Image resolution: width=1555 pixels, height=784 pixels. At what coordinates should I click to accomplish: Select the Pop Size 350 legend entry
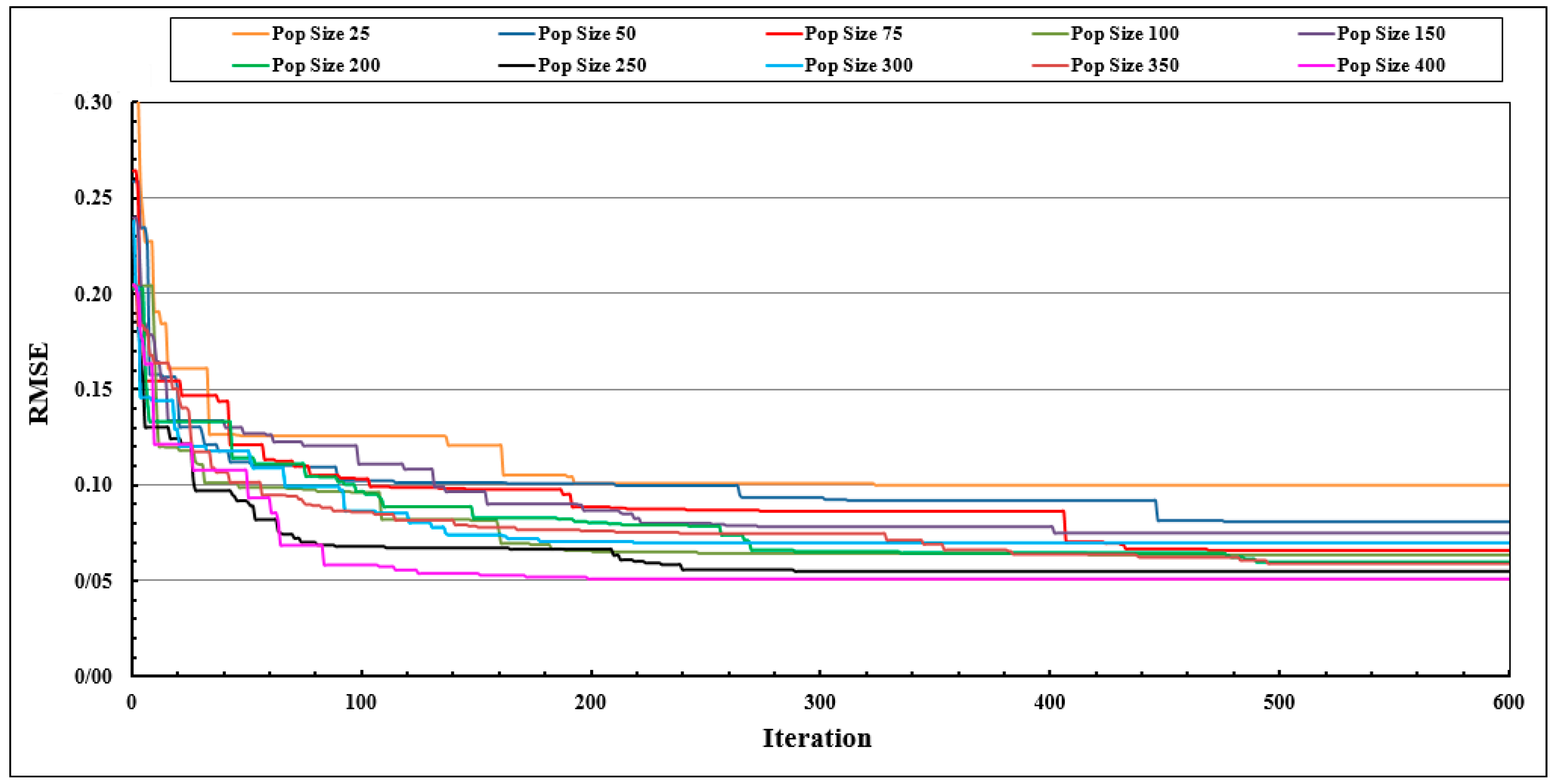[1125, 65]
